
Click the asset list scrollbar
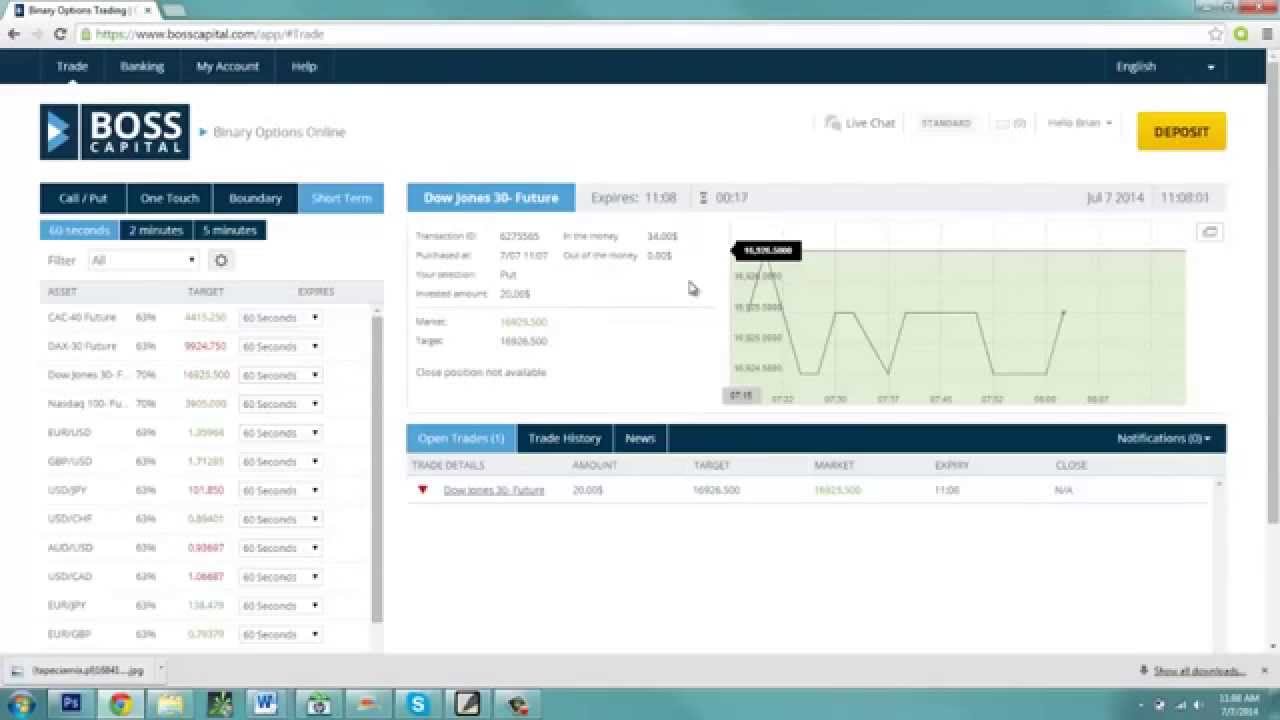[x=377, y=468]
